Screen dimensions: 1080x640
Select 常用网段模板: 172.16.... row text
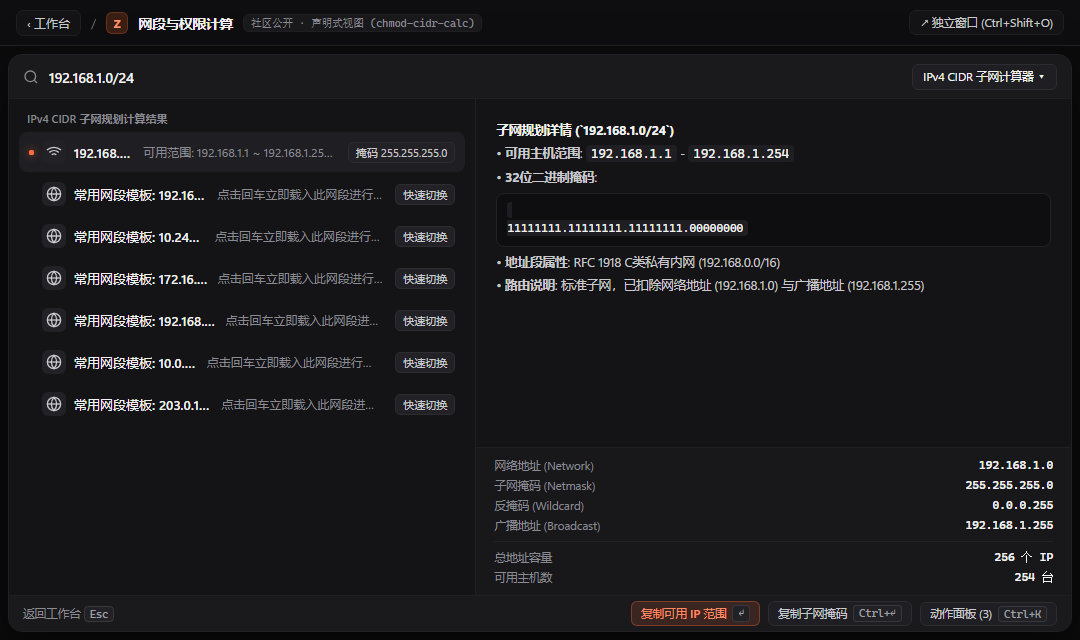click(x=141, y=279)
